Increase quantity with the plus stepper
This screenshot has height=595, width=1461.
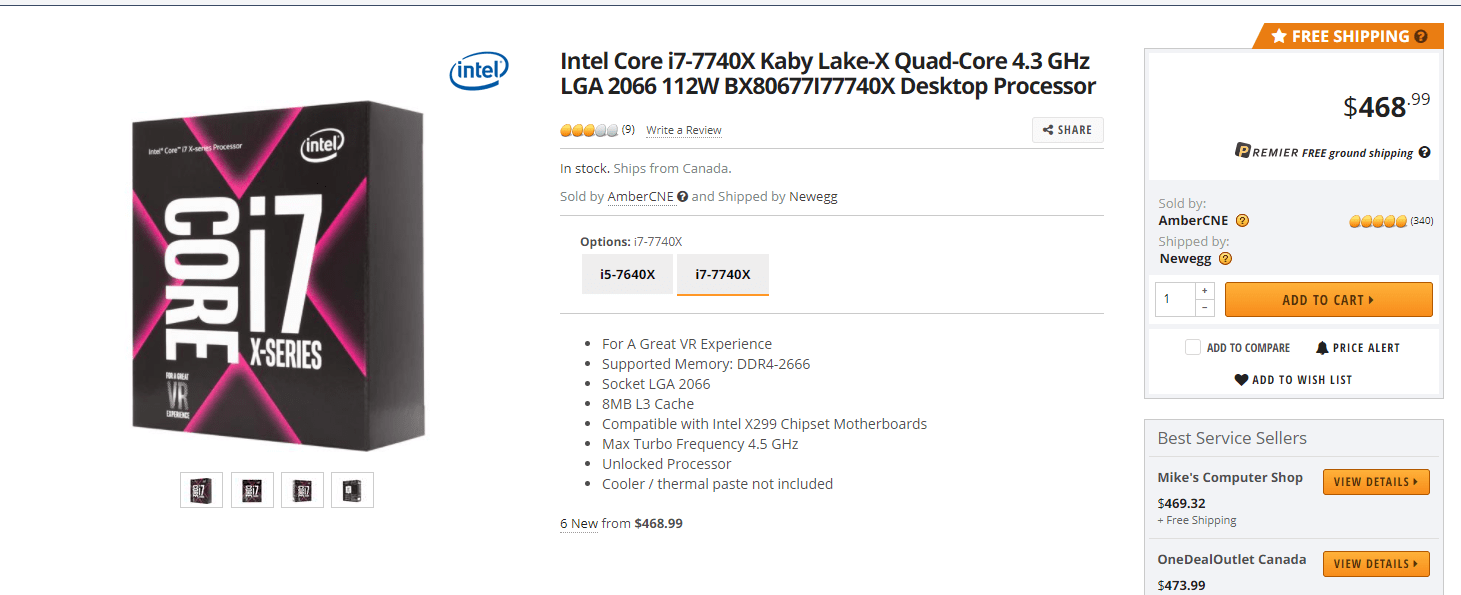(x=1205, y=290)
